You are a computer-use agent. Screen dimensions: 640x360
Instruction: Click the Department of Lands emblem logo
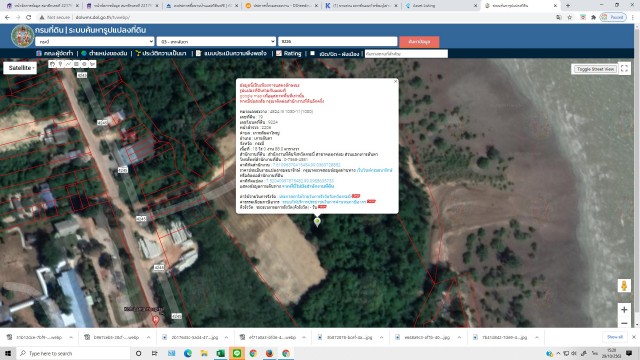22,36
